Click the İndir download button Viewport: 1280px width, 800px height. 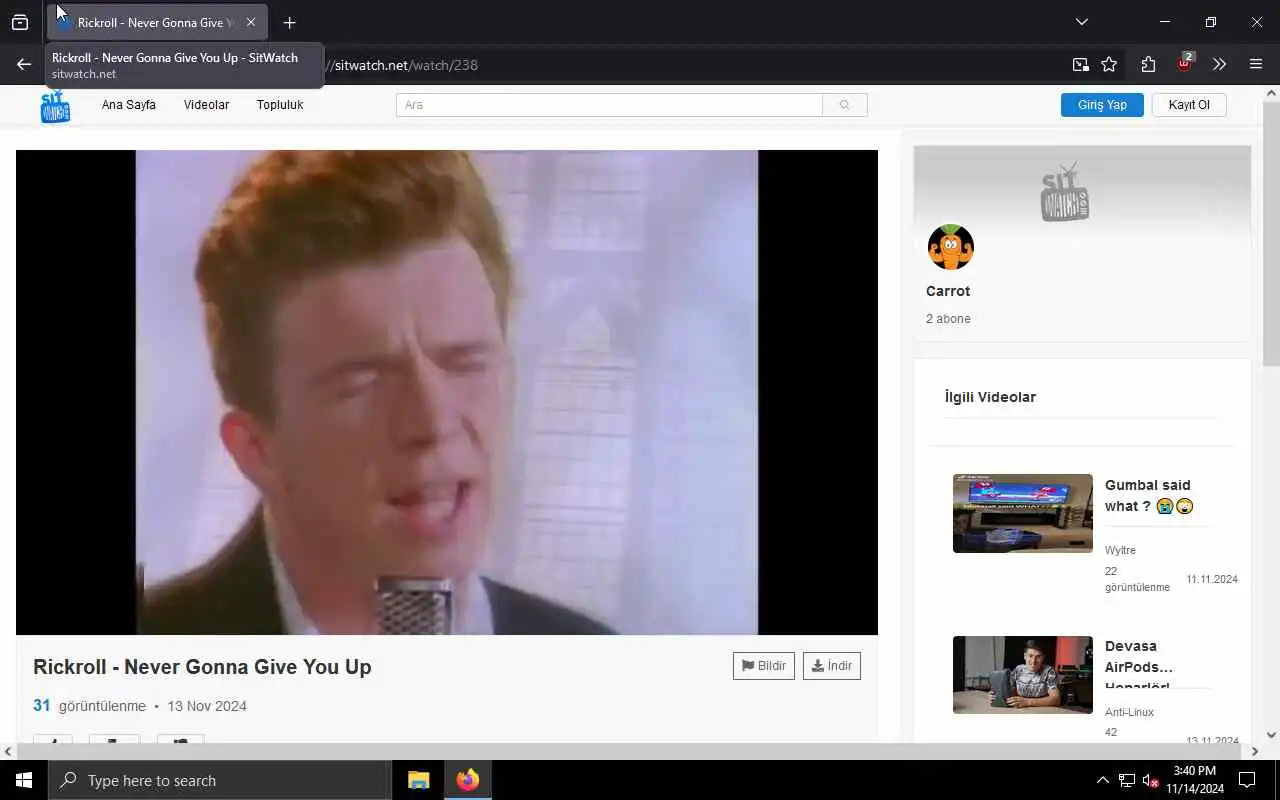coord(832,666)
